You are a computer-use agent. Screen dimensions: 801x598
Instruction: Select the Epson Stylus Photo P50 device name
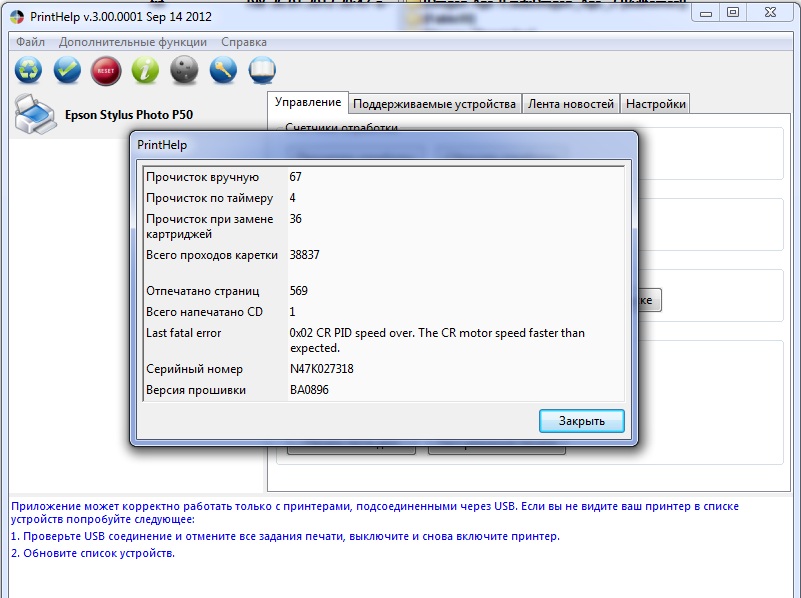pyautogui.click(x=129, y=114)
